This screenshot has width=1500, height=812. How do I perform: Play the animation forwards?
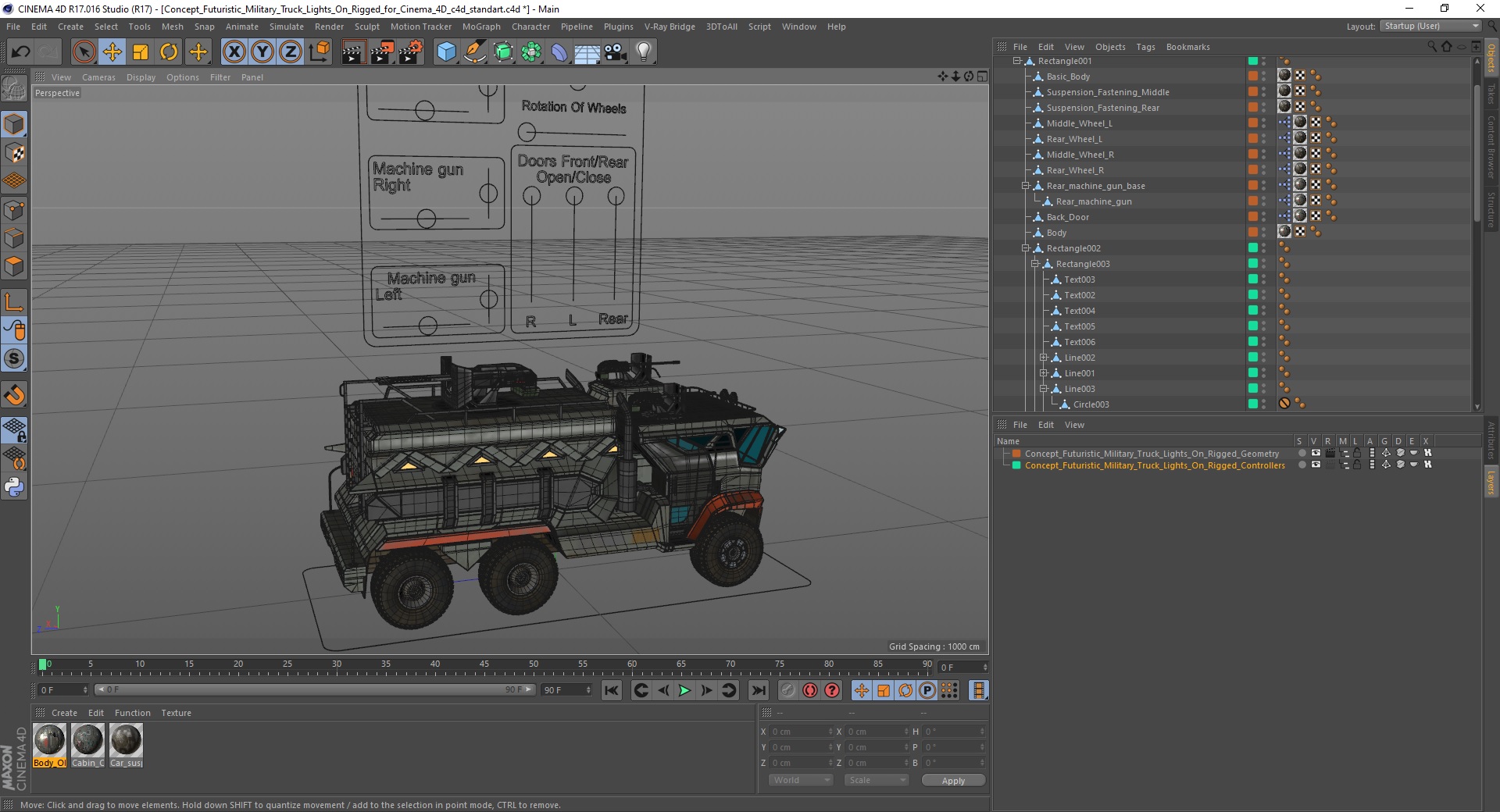click(684, 690)
